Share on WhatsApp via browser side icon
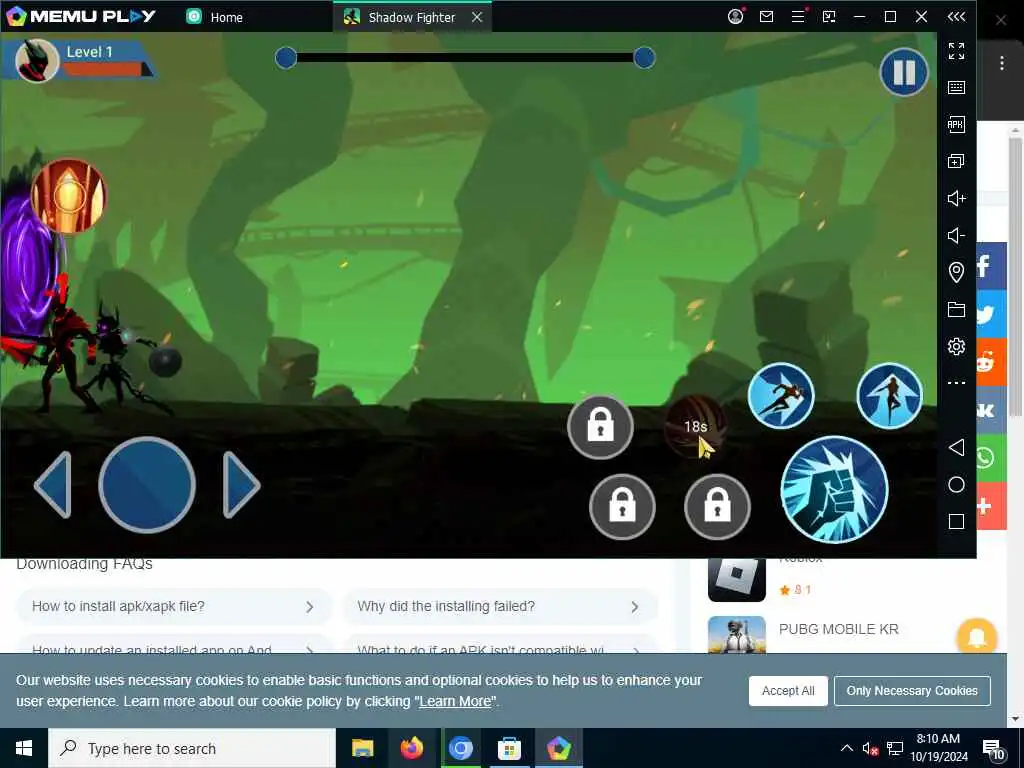The height and width of the screenshot is (768, 1024). click(x=991, y=458)
